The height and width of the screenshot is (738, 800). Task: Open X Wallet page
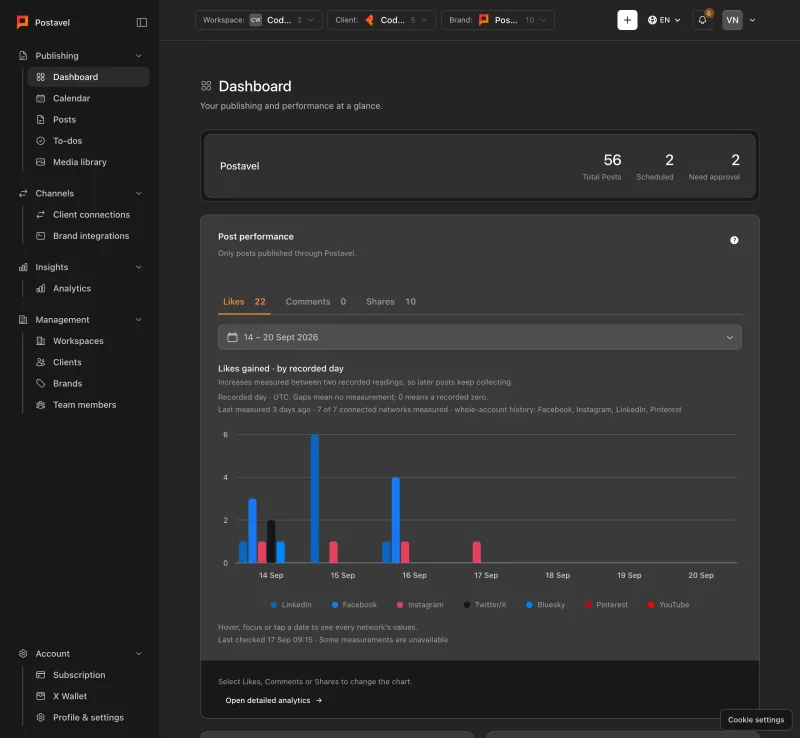click(x=88, y=696)
